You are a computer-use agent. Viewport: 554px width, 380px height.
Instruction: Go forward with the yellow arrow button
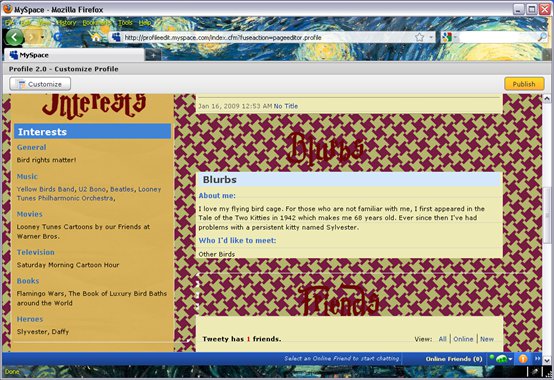(31, 37)
